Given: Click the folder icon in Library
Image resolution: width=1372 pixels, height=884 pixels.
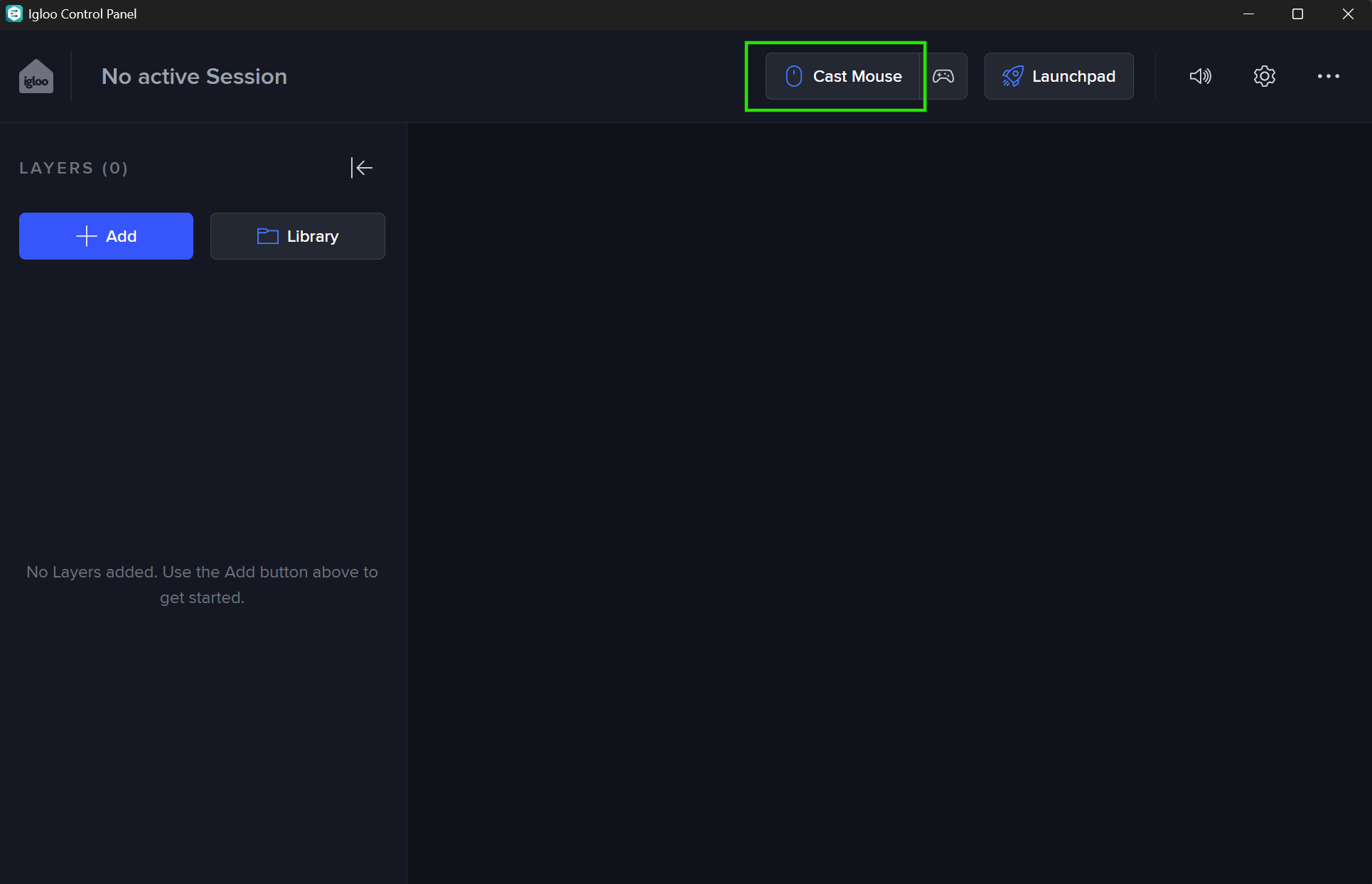Looking at the screenshot, I should point(267,236).
